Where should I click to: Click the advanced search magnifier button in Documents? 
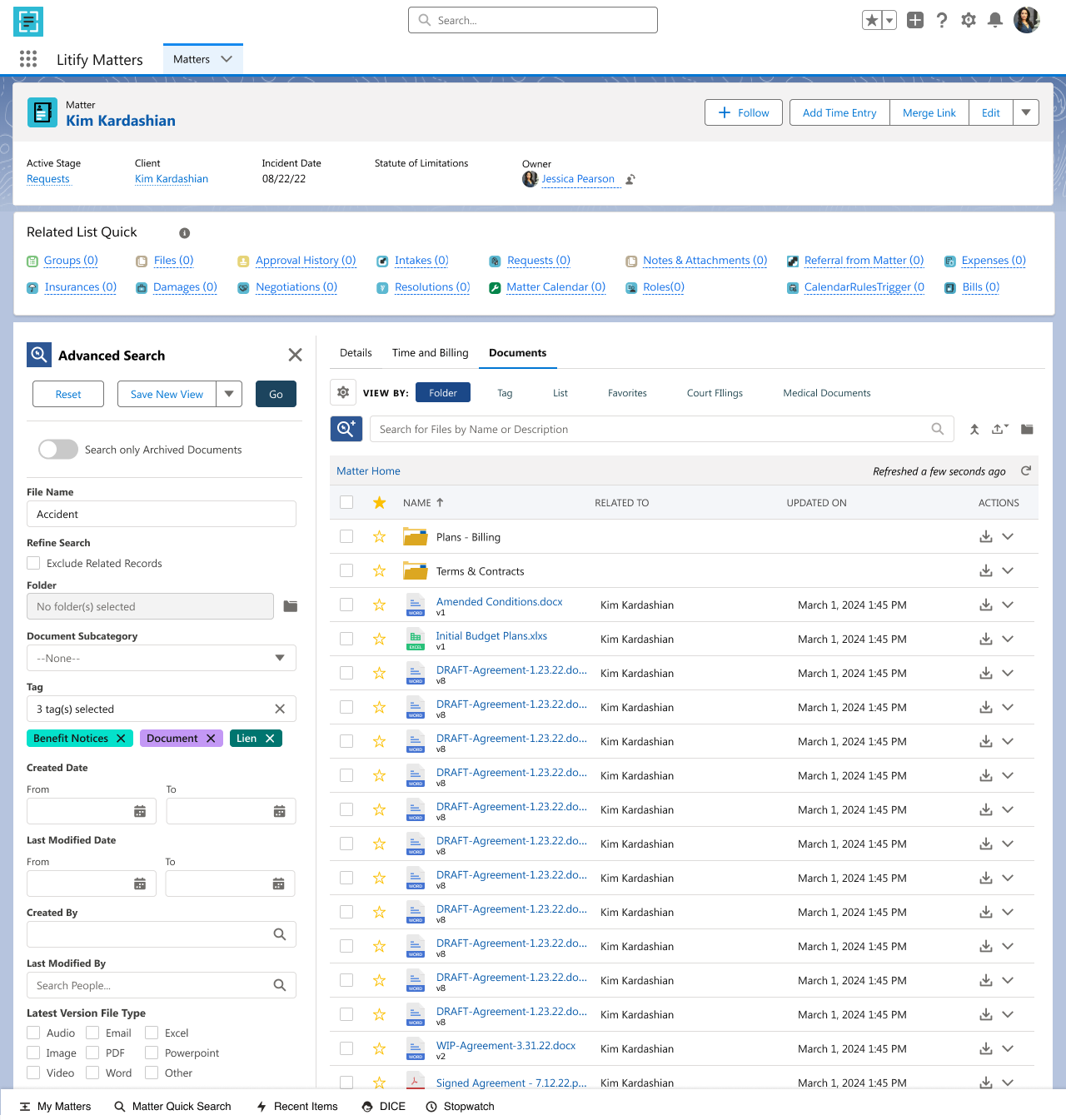(x=346, y=429)
